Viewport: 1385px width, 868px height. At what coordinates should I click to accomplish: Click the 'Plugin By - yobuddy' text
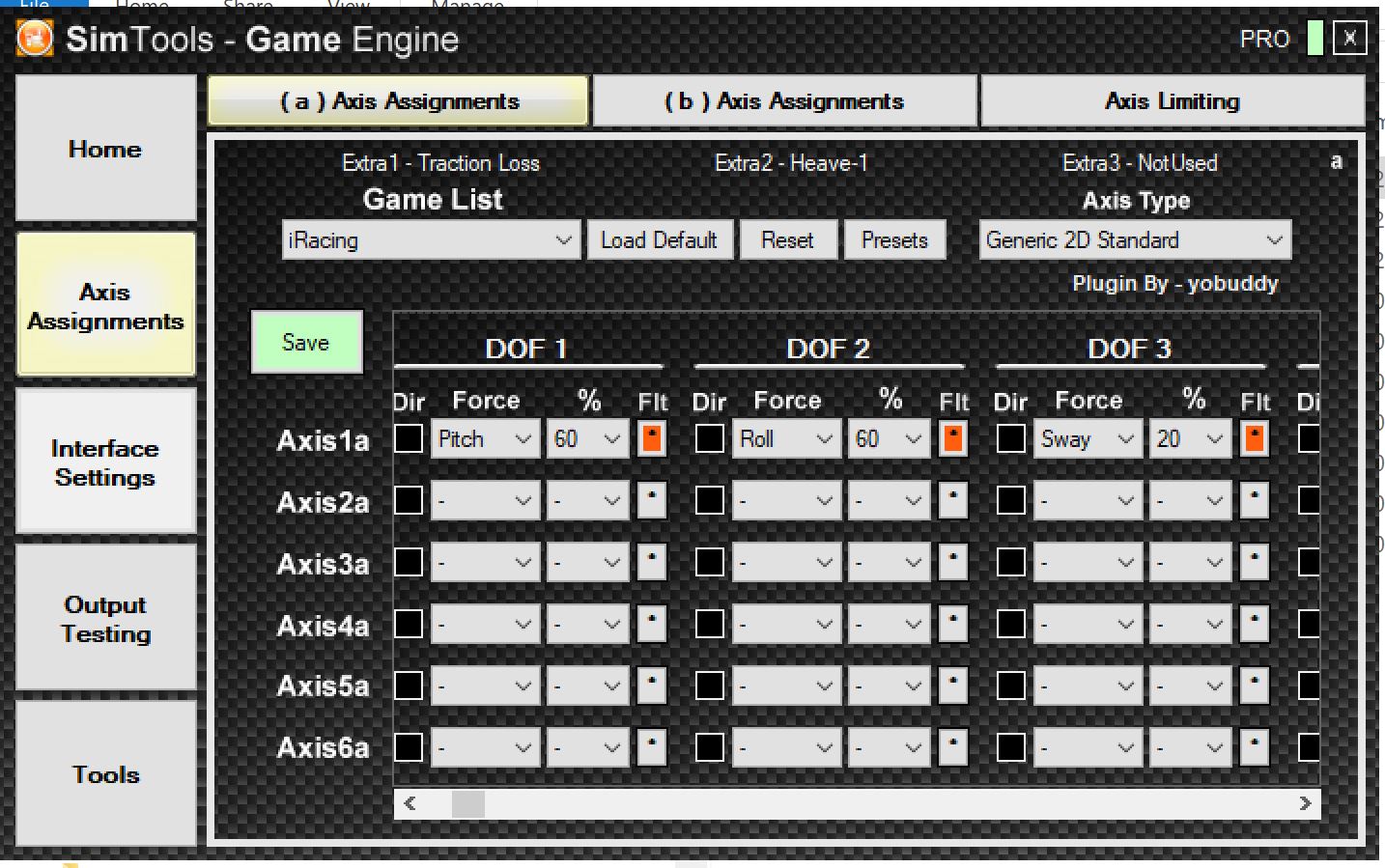(1174, 284)
